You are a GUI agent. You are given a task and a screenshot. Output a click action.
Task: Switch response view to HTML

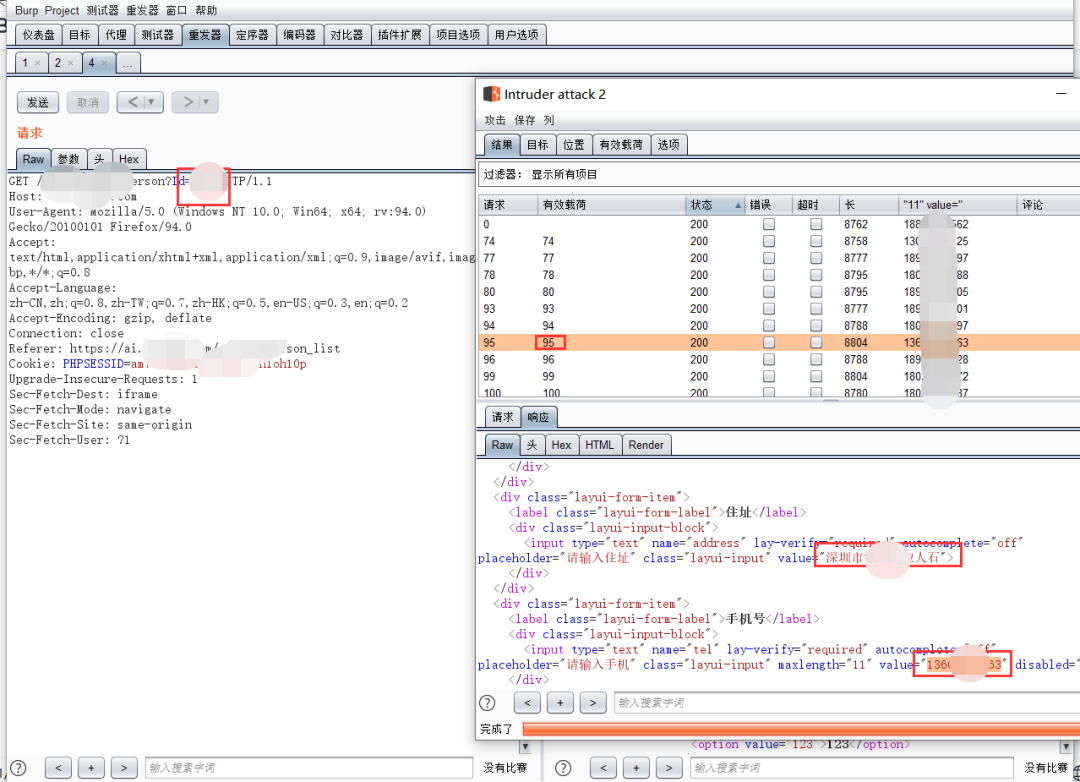coord(599,445)
